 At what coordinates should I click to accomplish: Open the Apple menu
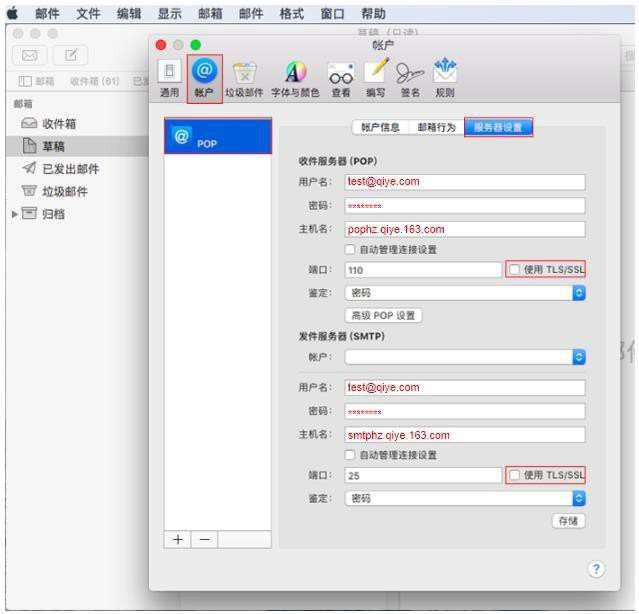13,13
